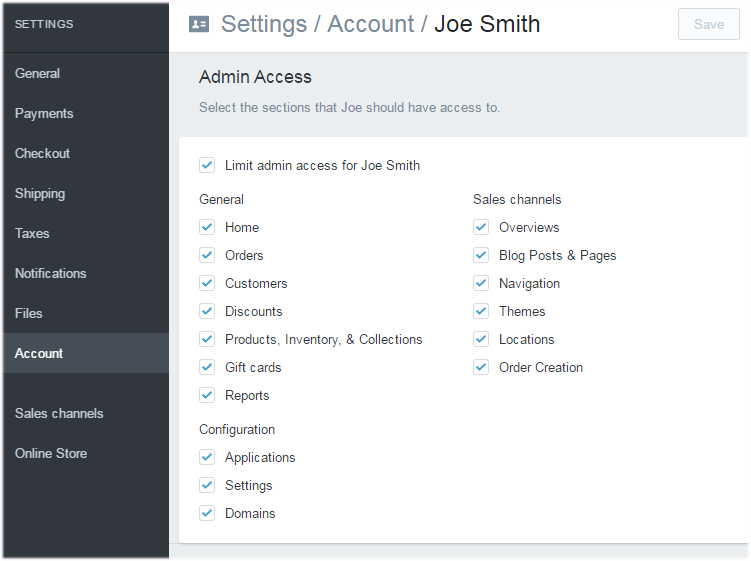Viewport: 751px width, 561px height.
Task: Uncheck the Themes sales channel checkbox
Action: point(481,311)
